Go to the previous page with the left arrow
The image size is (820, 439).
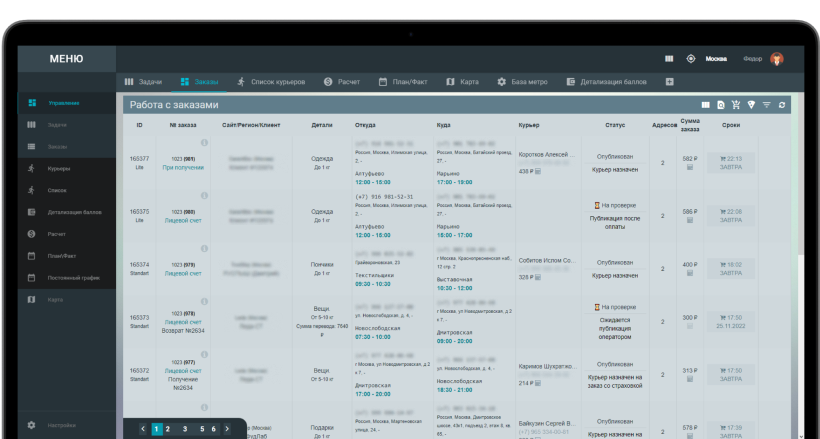[x=143, y=429]
